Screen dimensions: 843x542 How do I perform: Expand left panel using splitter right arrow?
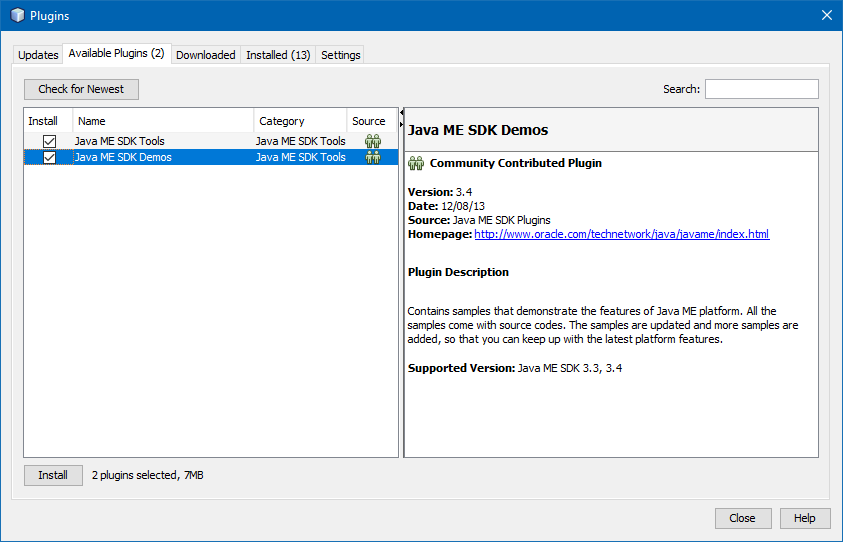pos(402,125)
